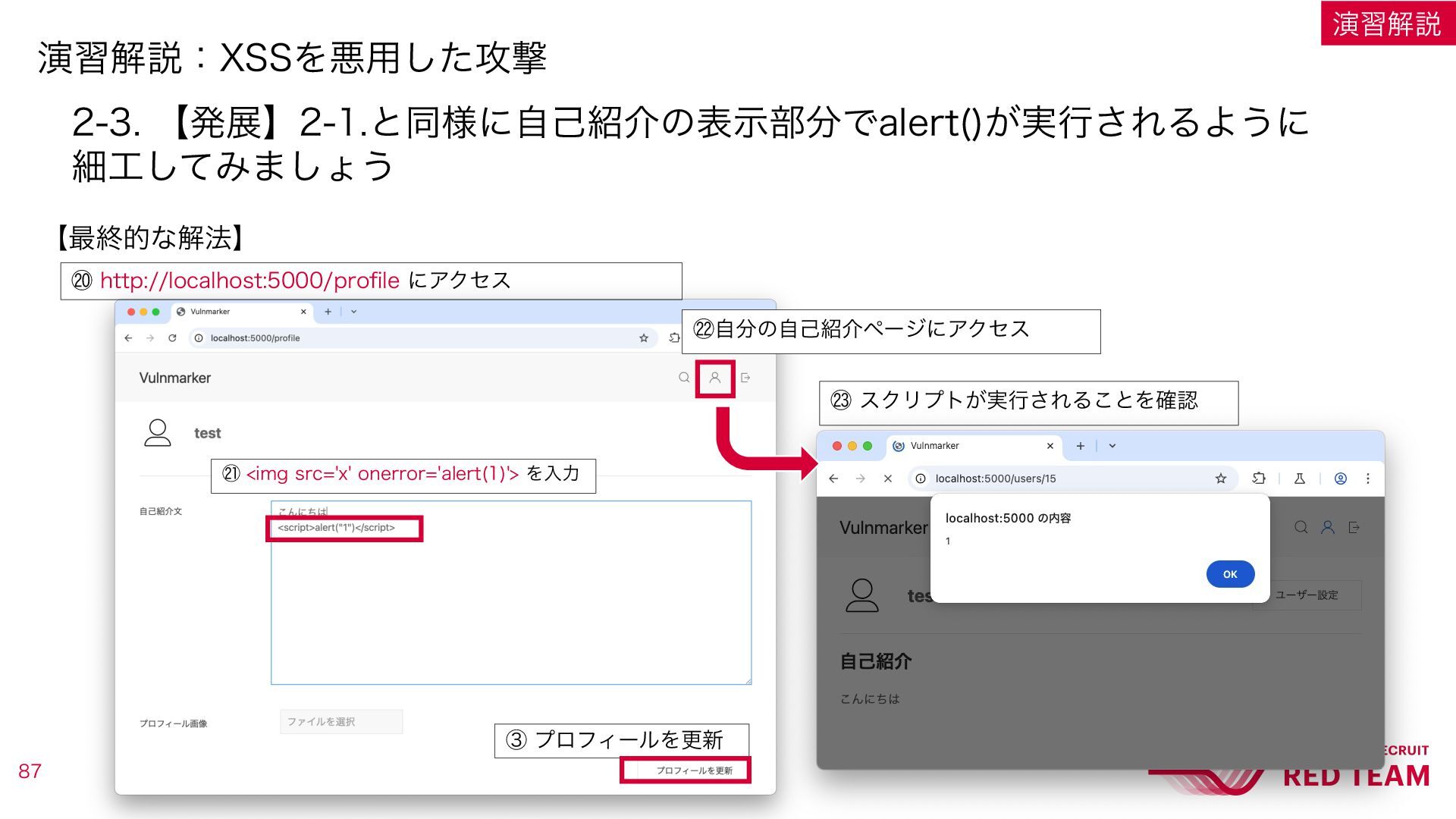Expand the tab search chevron in left browser
Image resolution: width=1456 pixels, height=819 pixels.
point(353,312)
